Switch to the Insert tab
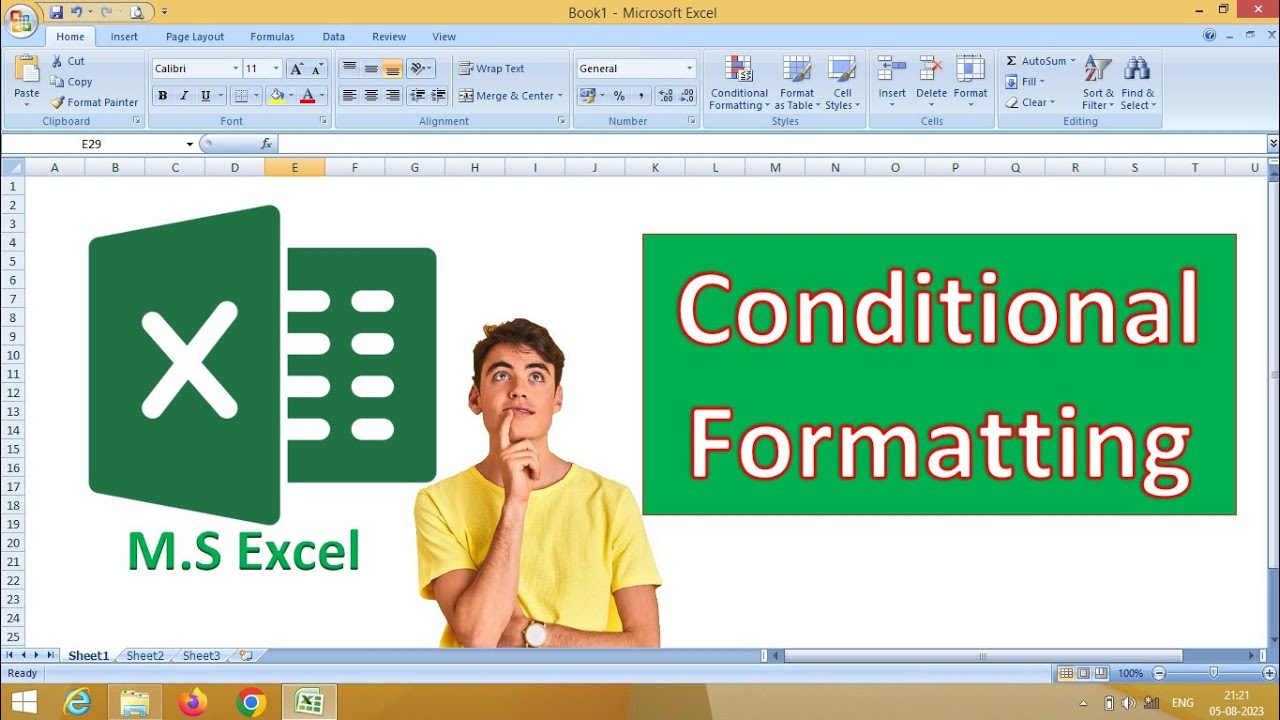This screenshot has width=1280, height=720. tap(124, 37)
